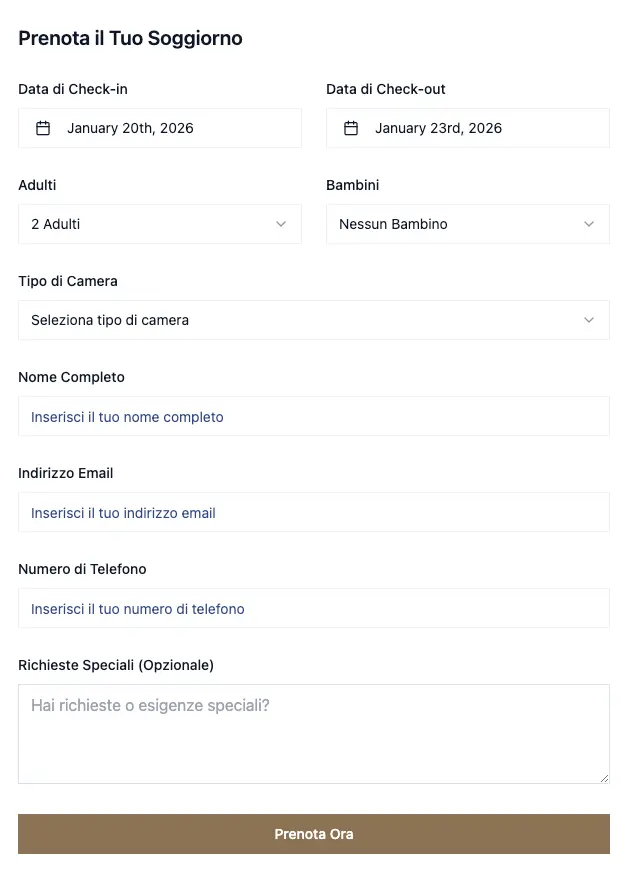The height and width of the screenshot is (871, 625).
Task: Click into the Indirizzo Email field
Action: tap(314, 512)
